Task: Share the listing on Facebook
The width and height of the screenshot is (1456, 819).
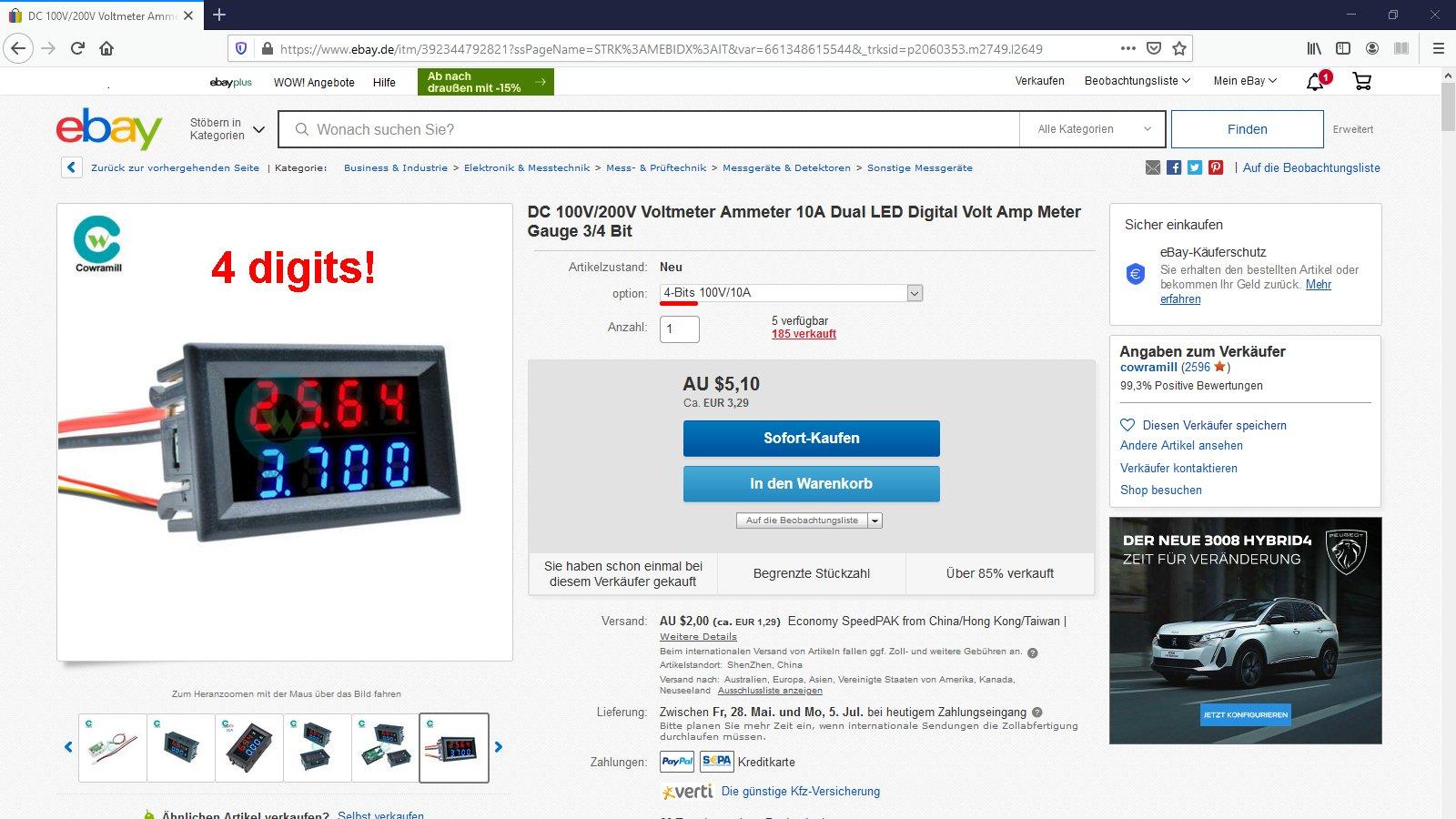Action: (x=1174, y=167)
